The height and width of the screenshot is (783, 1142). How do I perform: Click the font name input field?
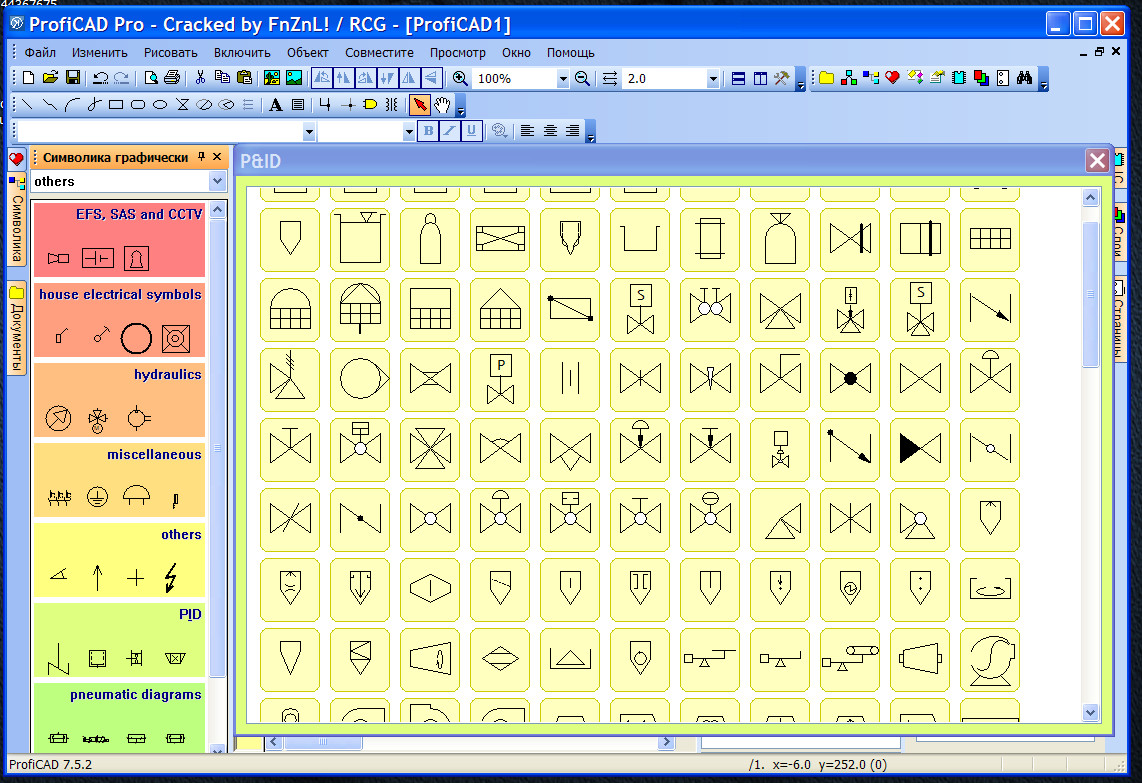(160, 132)
